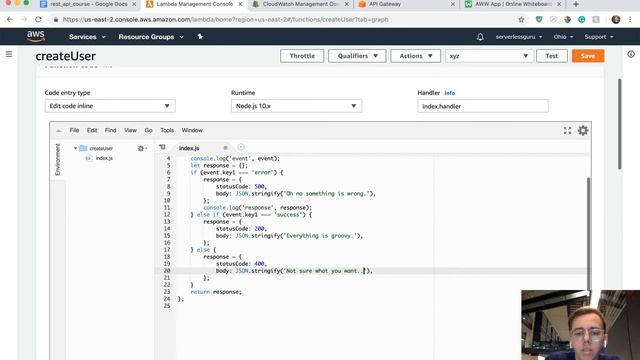Click code line number 20
The width and height of the screenshot is (640, 360).
click(x=167, y=271)
